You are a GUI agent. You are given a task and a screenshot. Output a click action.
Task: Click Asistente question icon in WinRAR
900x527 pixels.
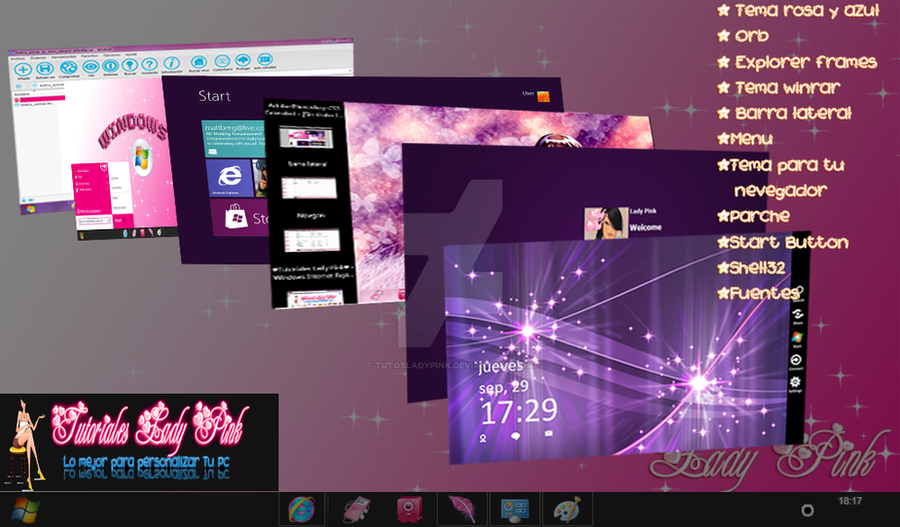[149, 64]
